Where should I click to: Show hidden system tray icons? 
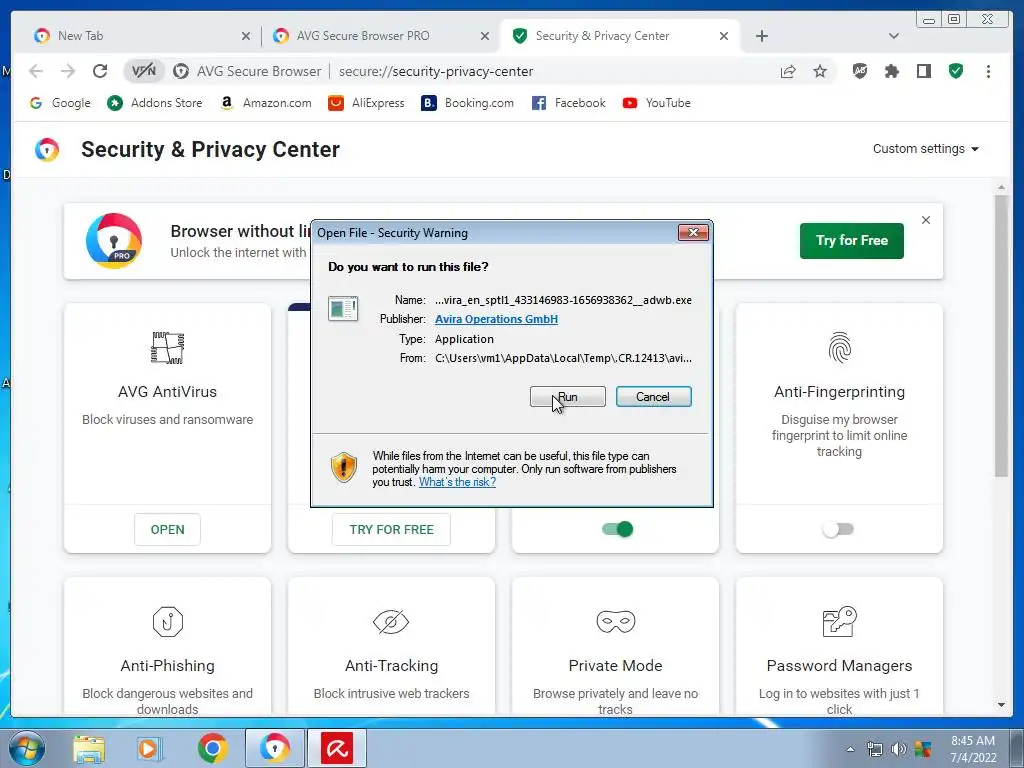pos(850,749)
